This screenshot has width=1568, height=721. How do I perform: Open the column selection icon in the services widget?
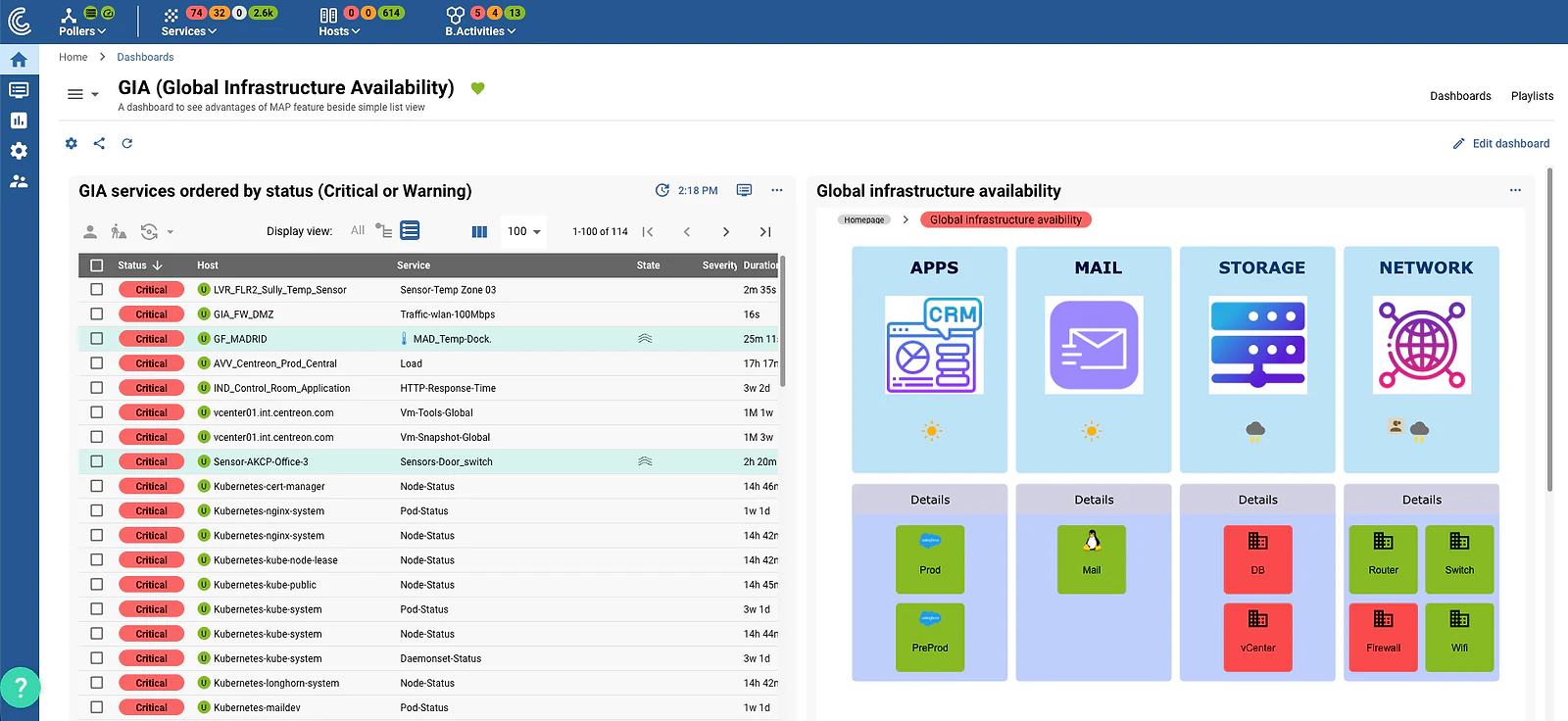coord(479,232)
